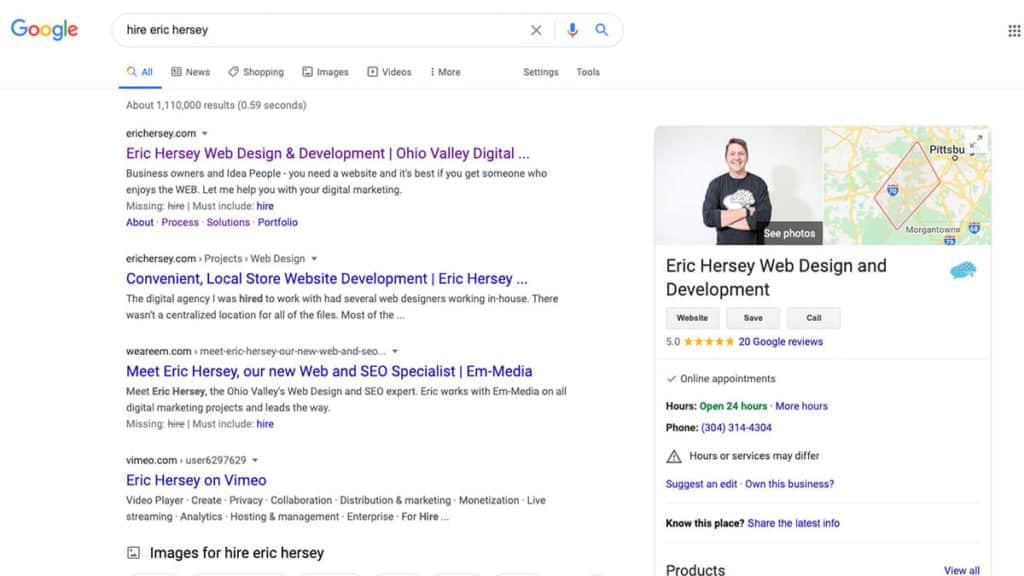The width and height of the screenshot is (1024, 576).
Task: Expand the erichersey.com result dropdown arrow
Action: (x=205, y=133)
